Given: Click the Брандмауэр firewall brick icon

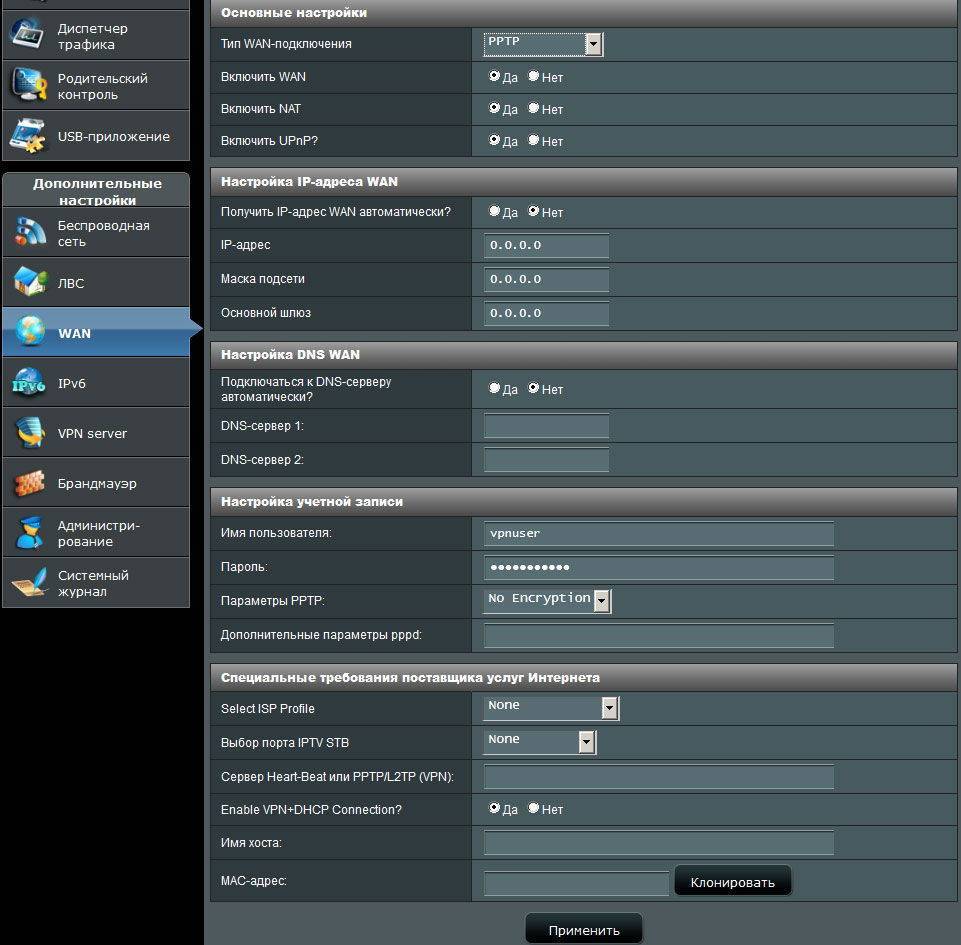Looking at the screenshot, I should (x=29, y=483).
